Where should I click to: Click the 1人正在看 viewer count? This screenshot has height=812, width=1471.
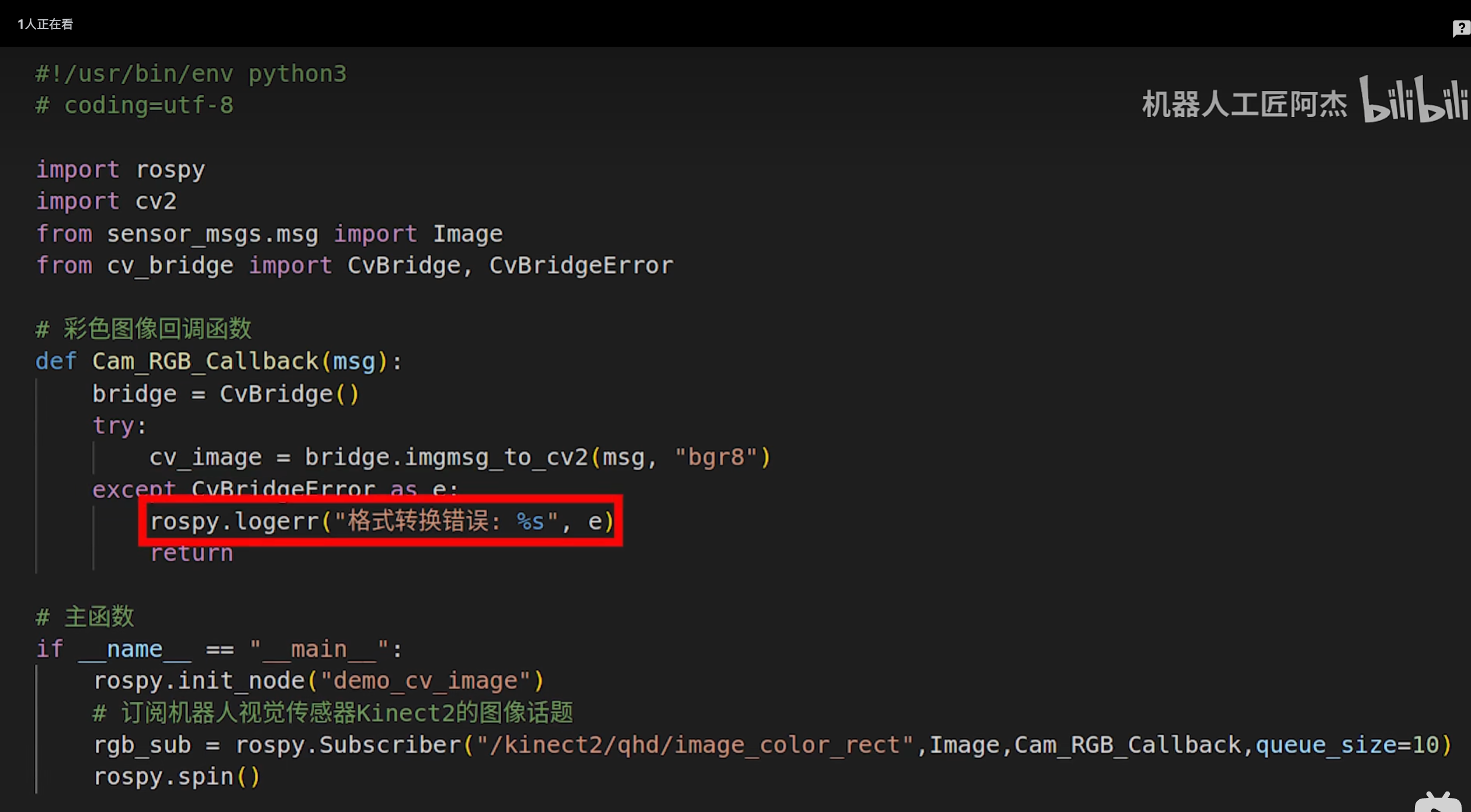click(x=45, y=24)
